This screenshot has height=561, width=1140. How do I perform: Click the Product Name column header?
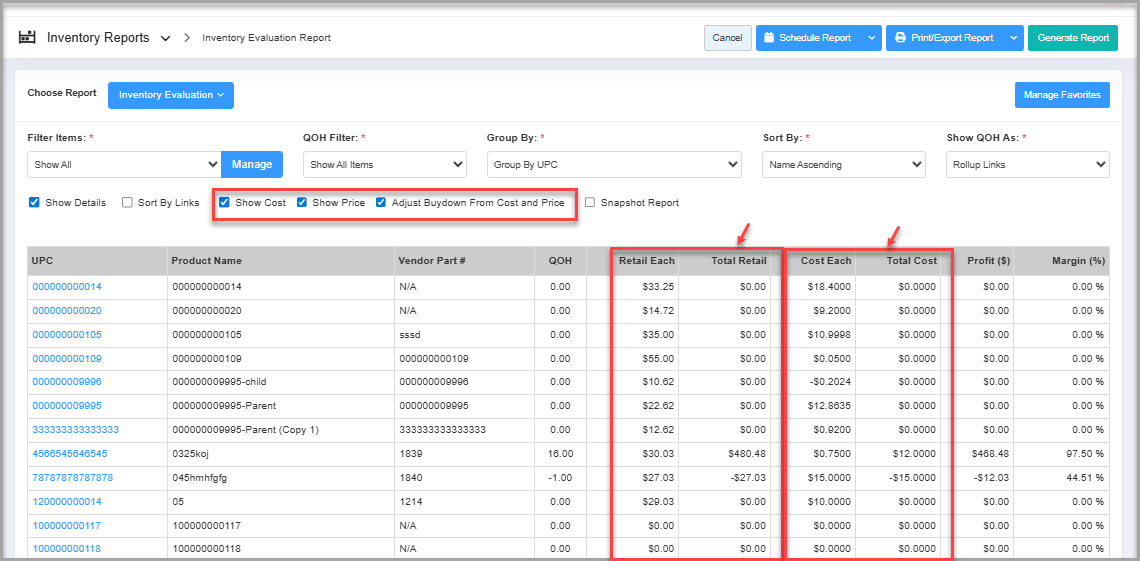point(207,261)
